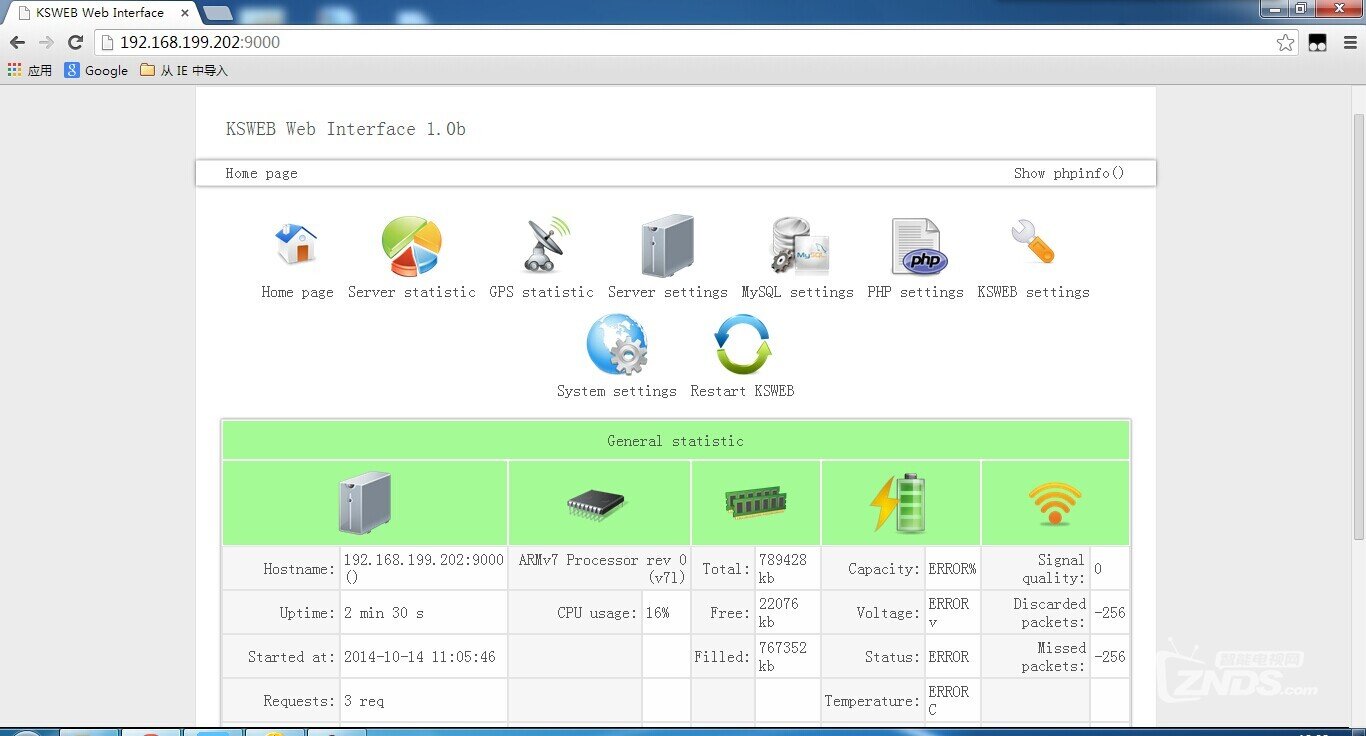This screenshot has width=1366, height=736.
Task: Click the MySQL settings text label
Action: coord(797,292)
